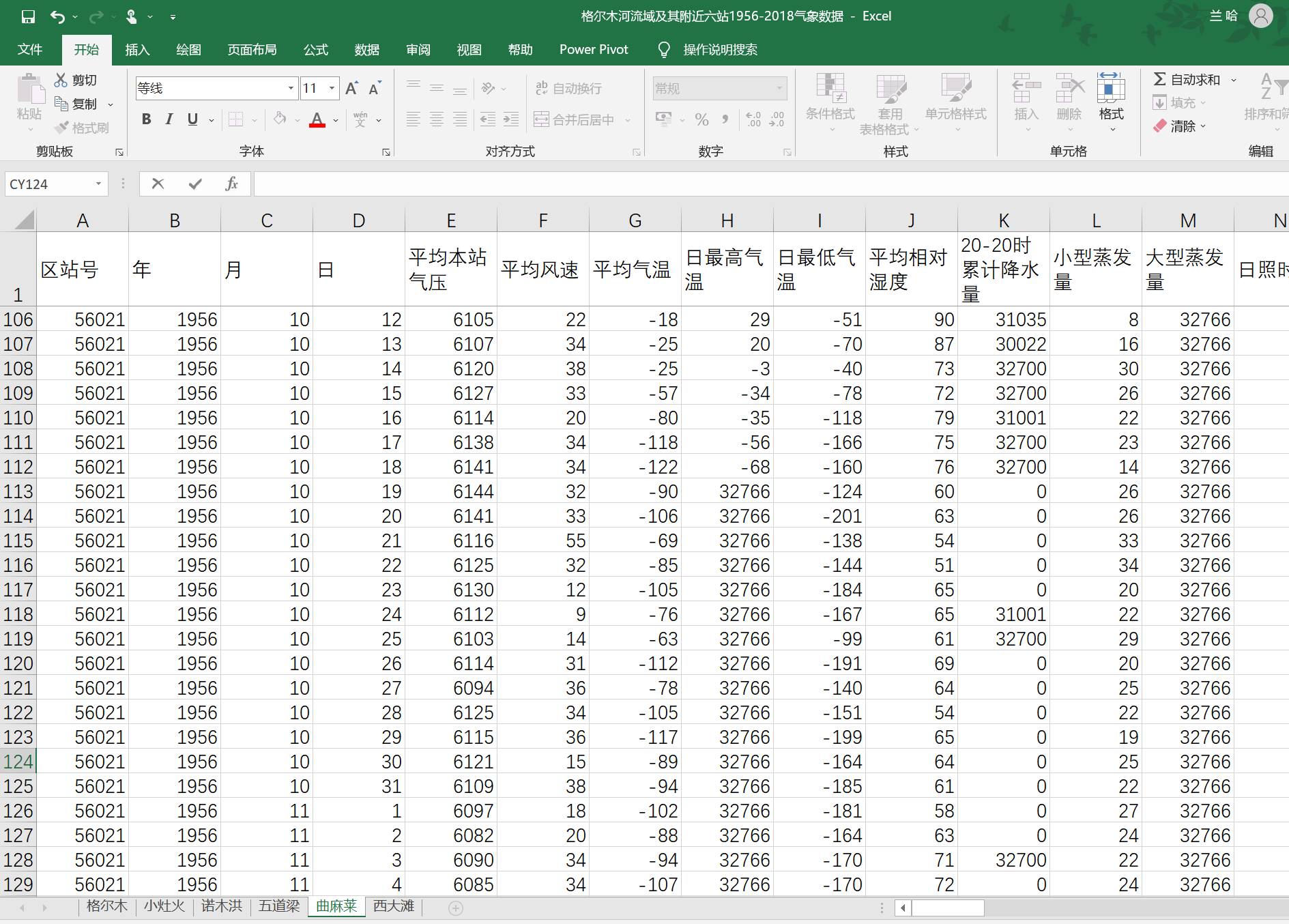Click the Save icon in quick access toolbar
The width and height of the screenshot is (1289, 924).
click(28, 16)
